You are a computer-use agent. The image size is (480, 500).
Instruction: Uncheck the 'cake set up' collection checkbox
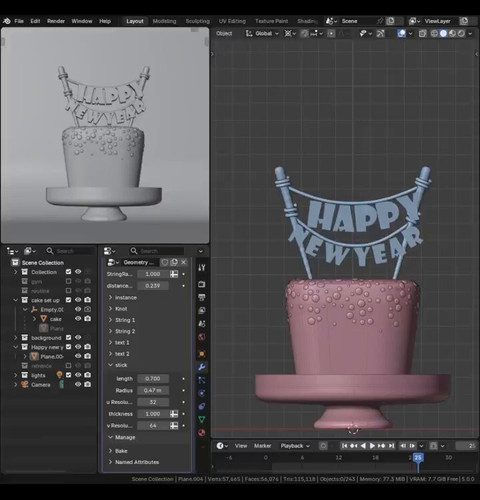68,300
